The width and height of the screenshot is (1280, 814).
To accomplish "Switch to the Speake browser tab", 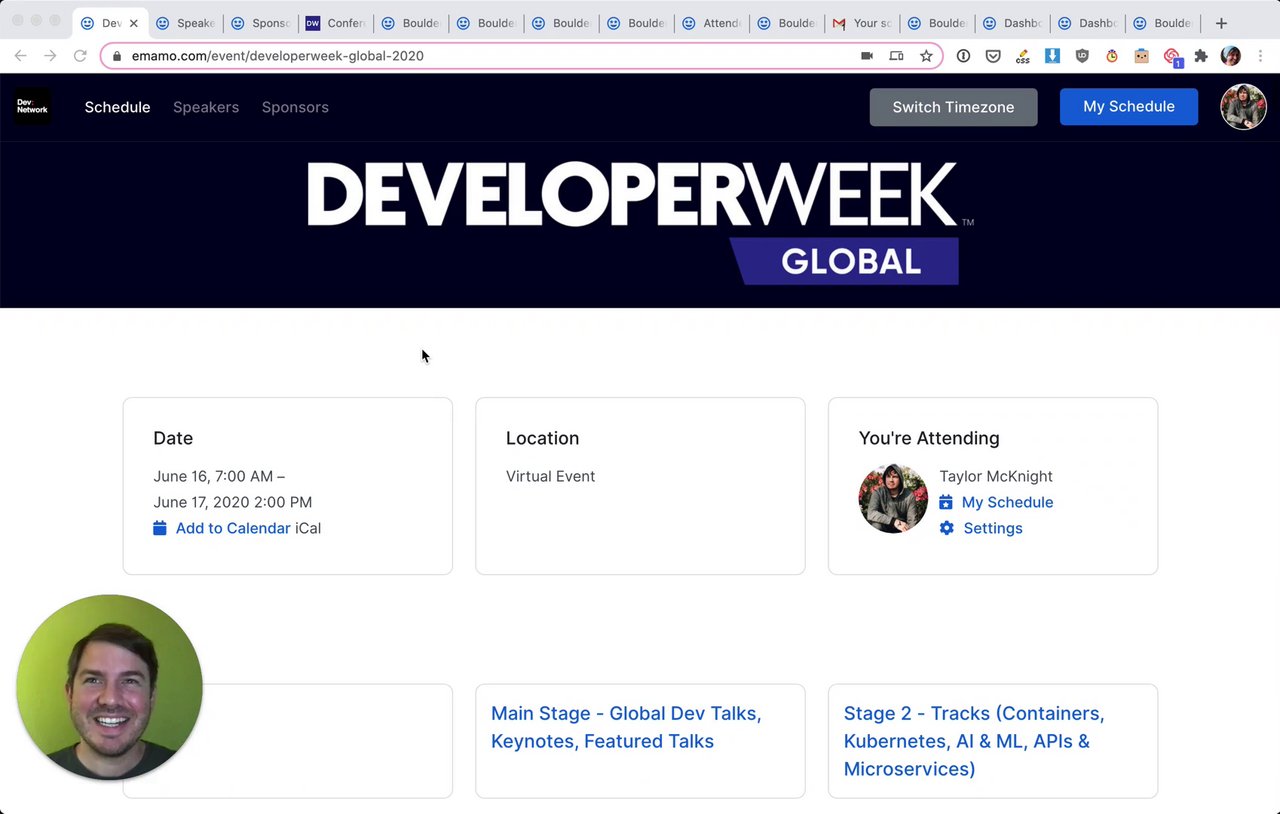I will [x=186, y=23].
